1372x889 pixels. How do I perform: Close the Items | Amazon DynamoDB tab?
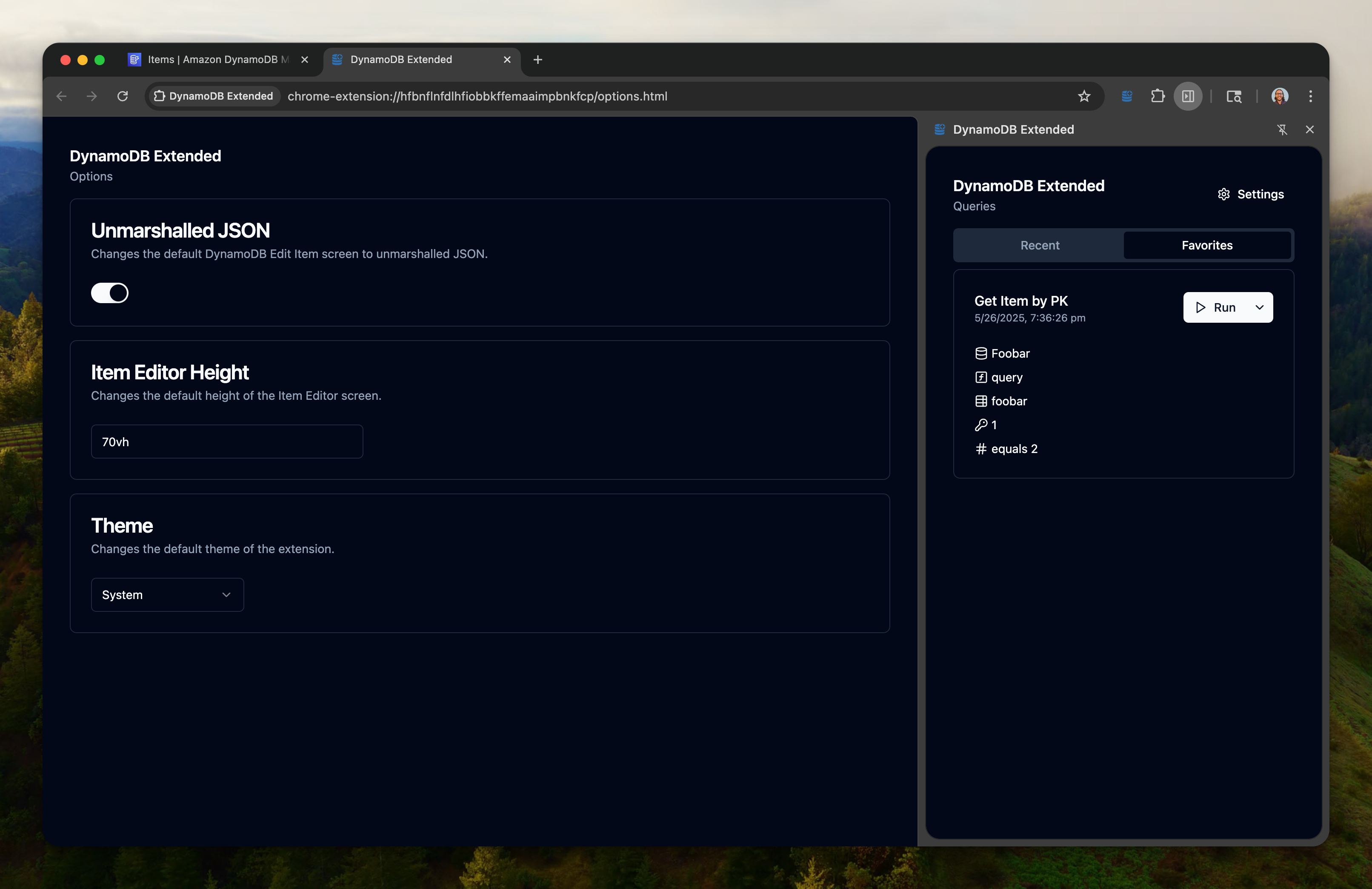pyautogui.click(x=305, y=60)
